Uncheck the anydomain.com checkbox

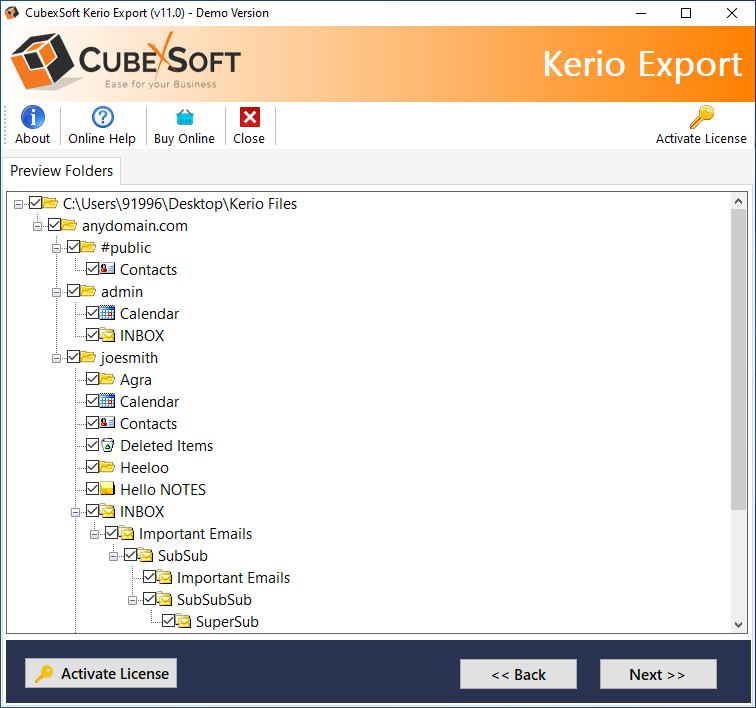(54, 225)
